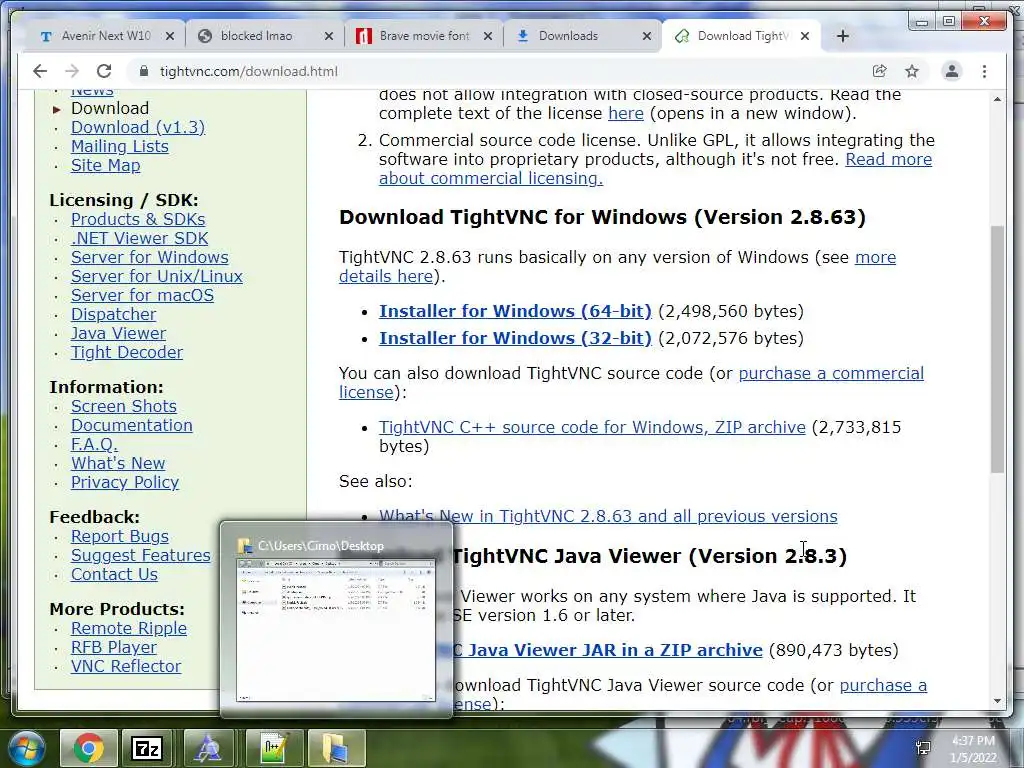Image resolution: width=1024 pixels, height=768 pixels.
Task: Close the blocked lmao tab
Action: tap(329, 37)
